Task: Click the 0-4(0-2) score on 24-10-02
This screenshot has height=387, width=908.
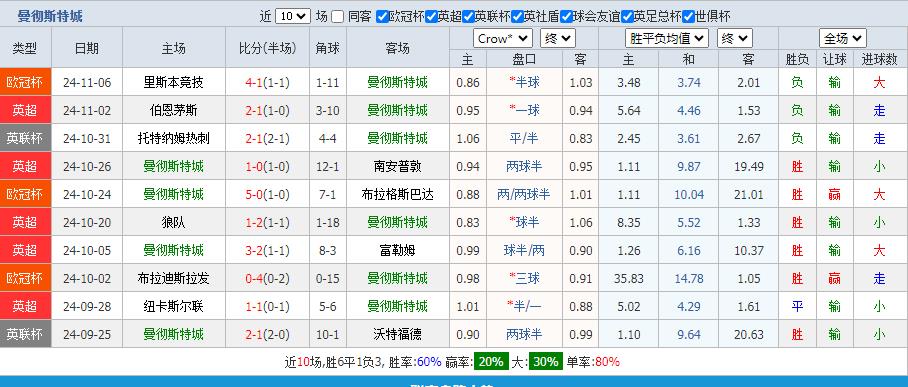Action: coord(268,278)
